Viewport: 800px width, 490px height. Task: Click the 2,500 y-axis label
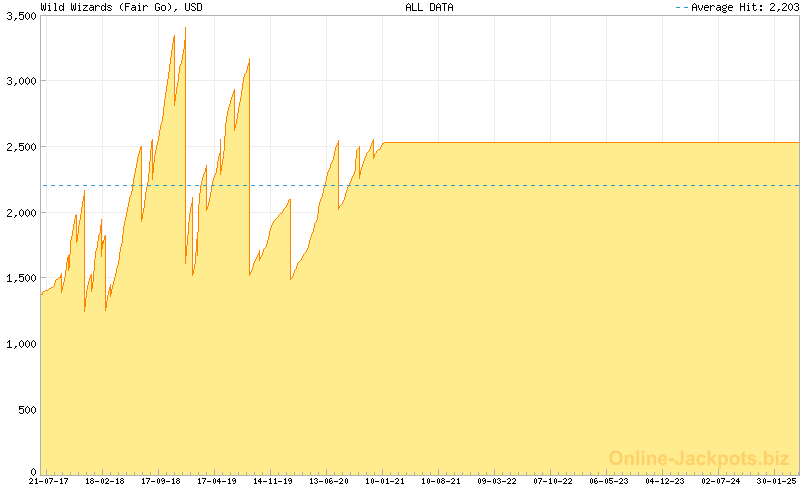click(x=20, y=148)
